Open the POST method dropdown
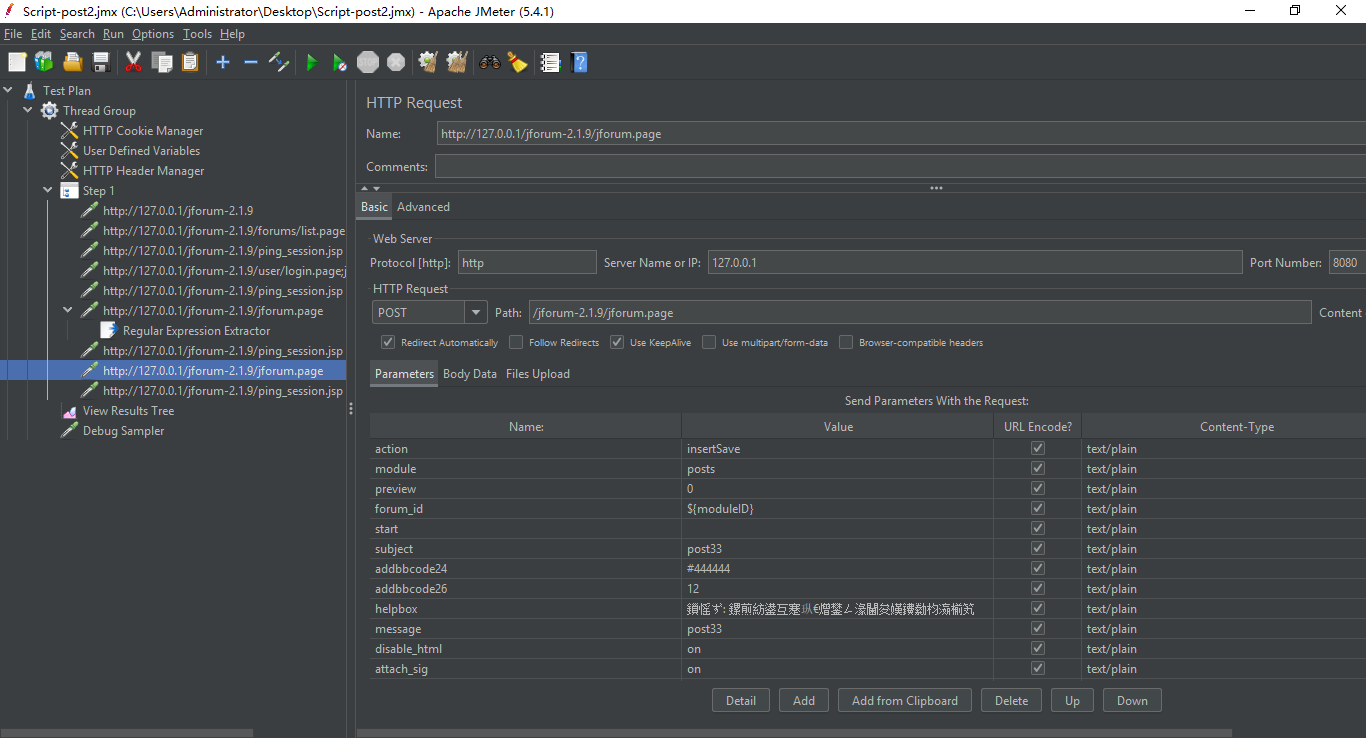This screenshot has width=1366, height=738. coord(476,313)
